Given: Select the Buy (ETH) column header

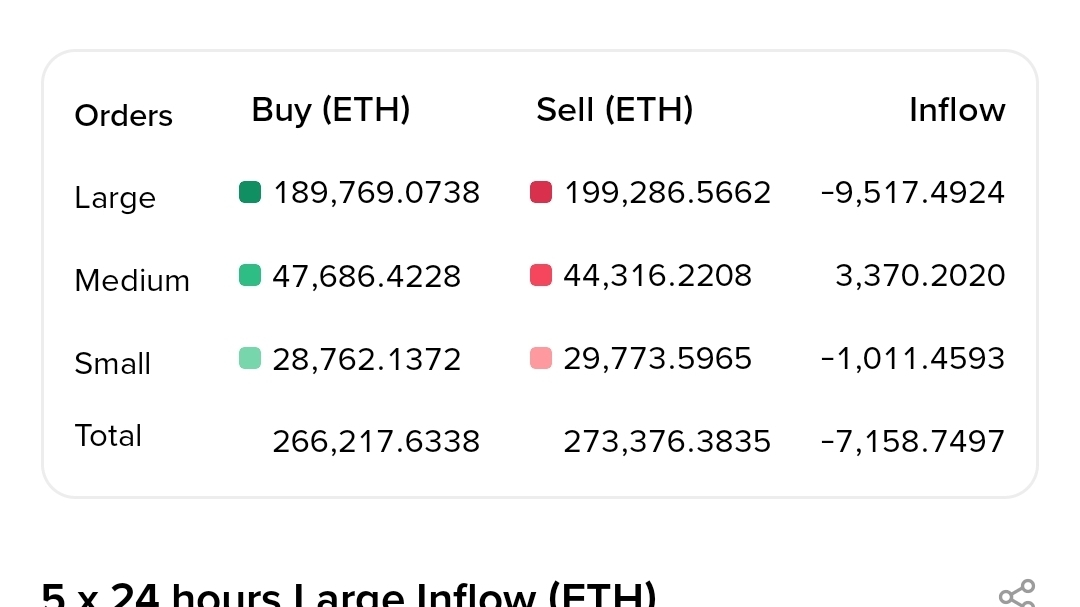Looking at the screenshot, I should click(x=331, y=110).
